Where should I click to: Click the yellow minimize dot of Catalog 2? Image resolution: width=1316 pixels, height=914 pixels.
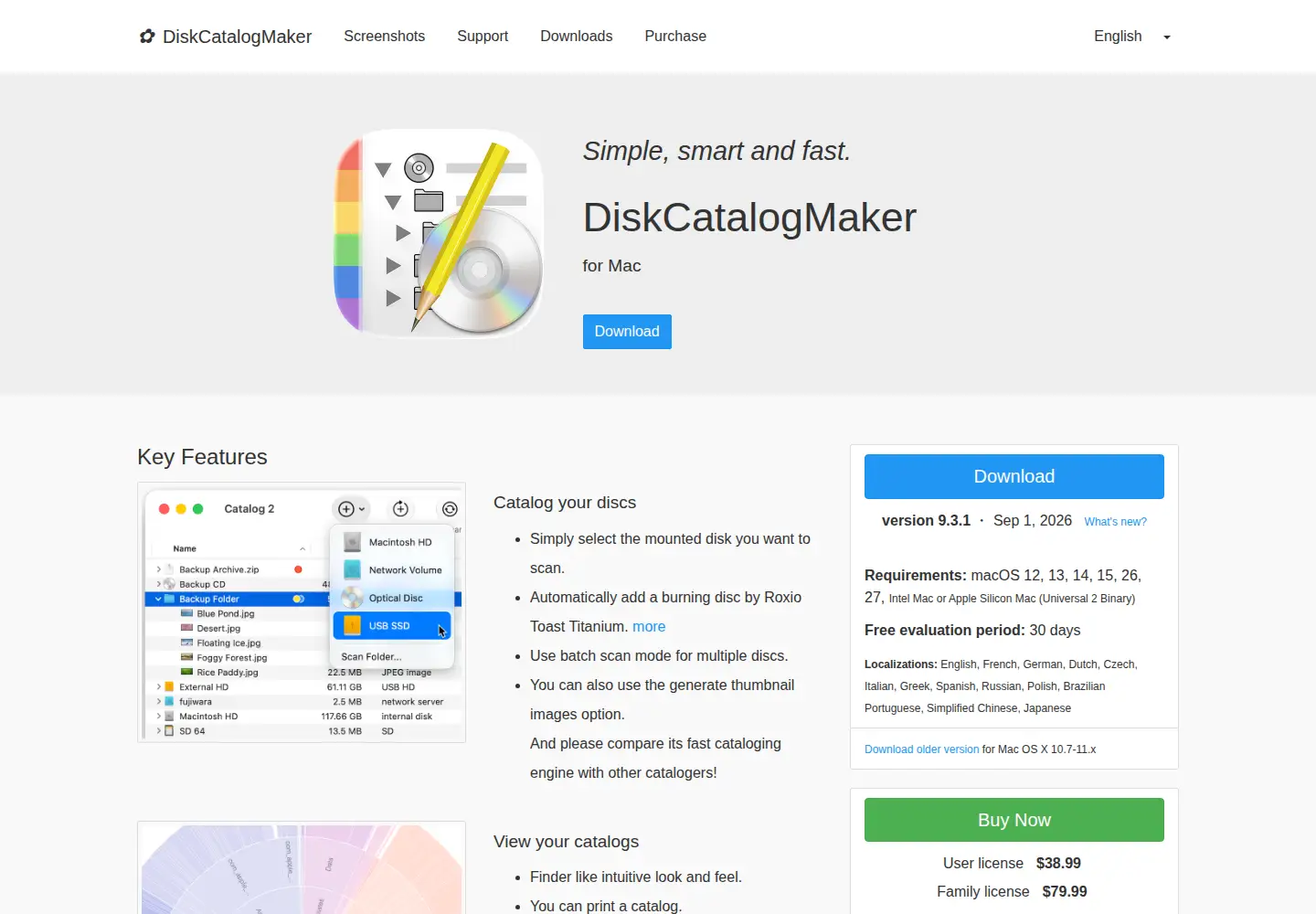click(x=181, y=509)
